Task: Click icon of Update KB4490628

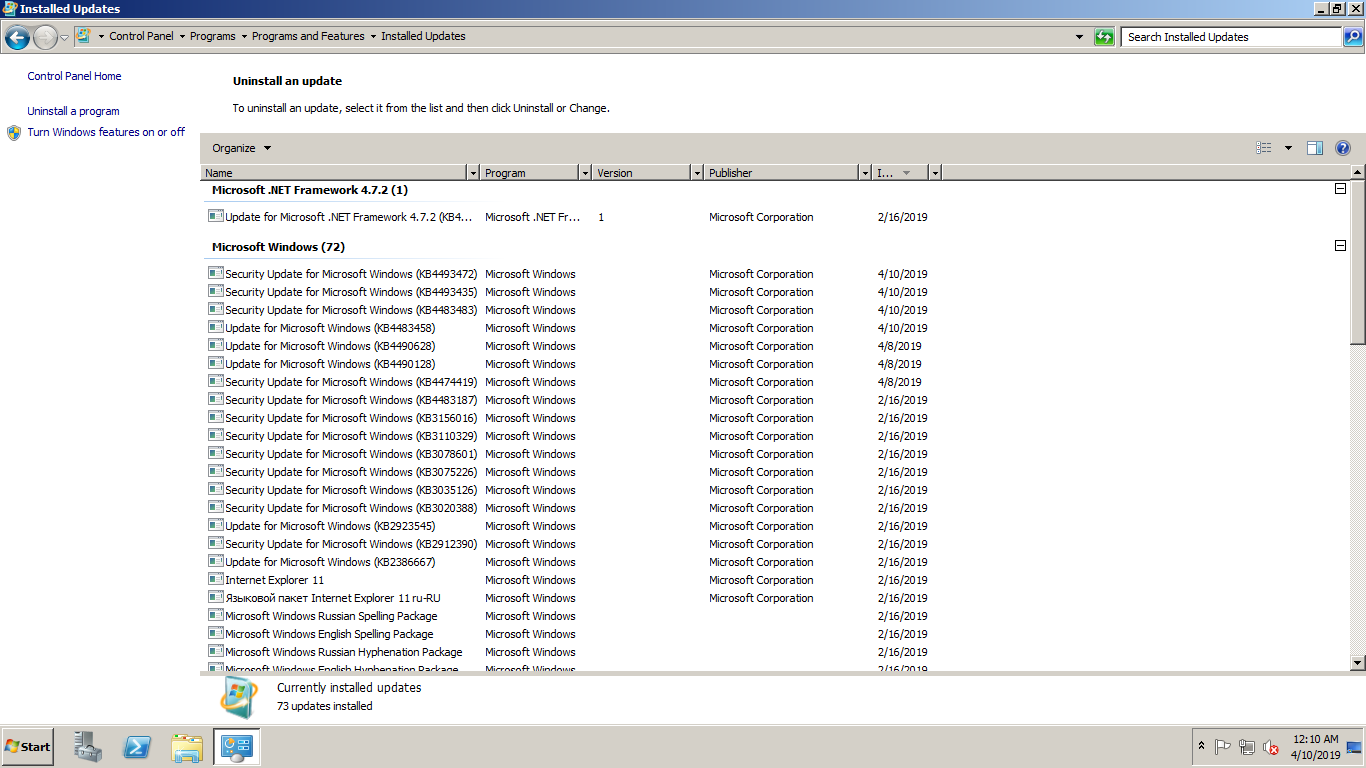Action: click(x=215, y=345)
